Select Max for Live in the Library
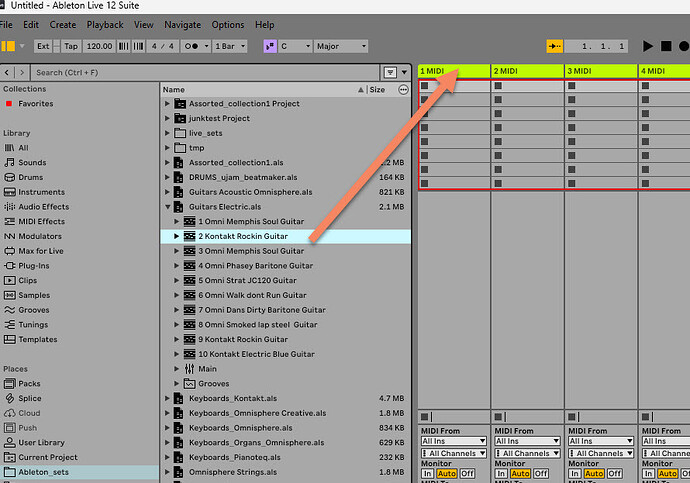The width and height of the screenshot is (690, 483). [x=40, y=251]
